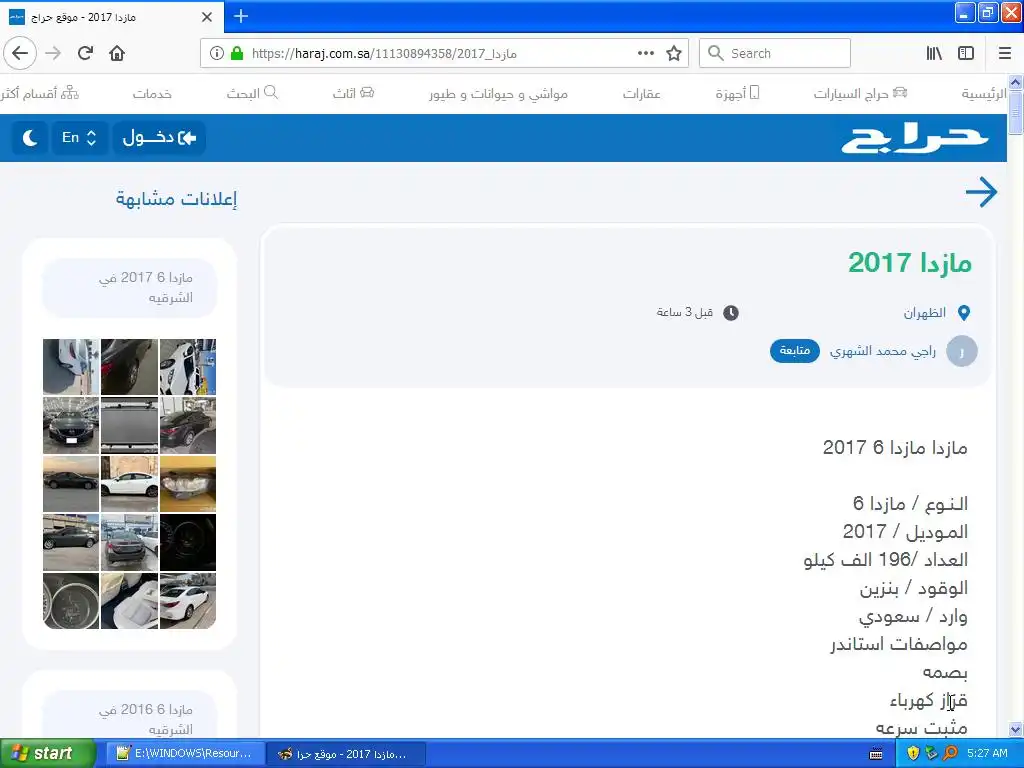
Task: Reload the current page
Action: tap(85, 53)
